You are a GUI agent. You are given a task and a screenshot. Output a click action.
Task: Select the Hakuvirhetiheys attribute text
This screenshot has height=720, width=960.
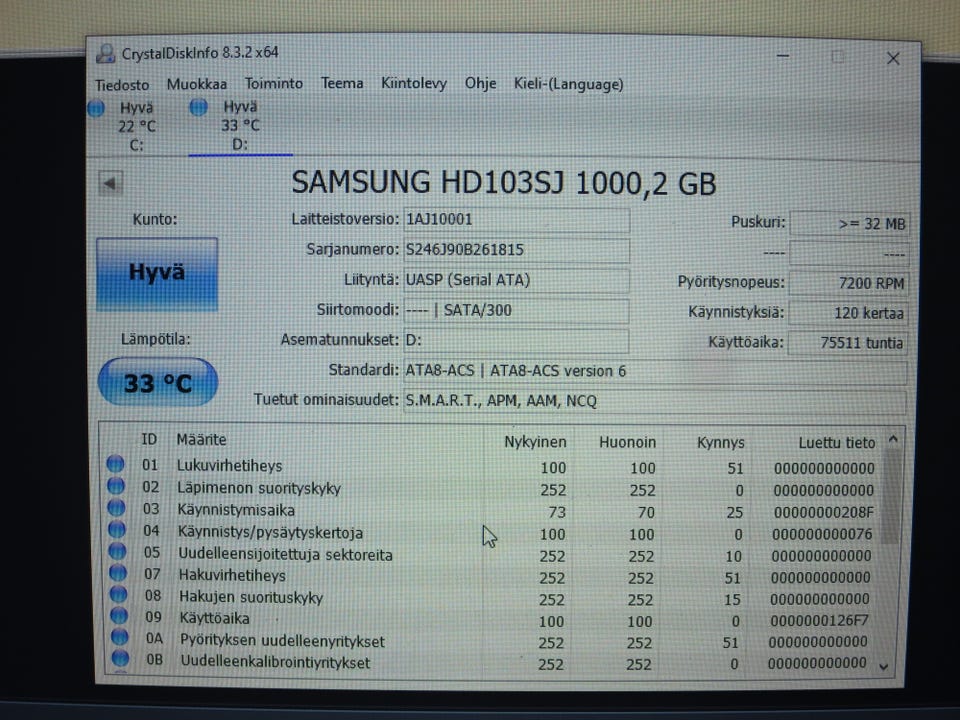232,576
